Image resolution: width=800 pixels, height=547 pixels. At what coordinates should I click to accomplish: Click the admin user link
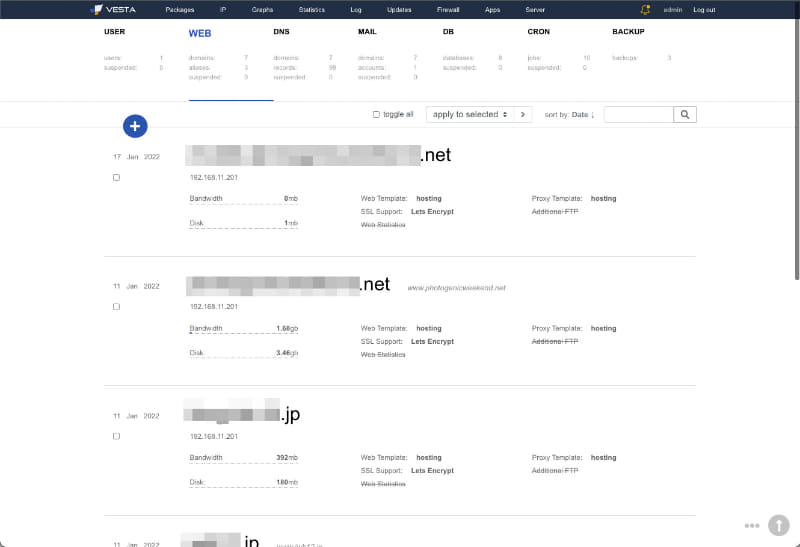672,10
